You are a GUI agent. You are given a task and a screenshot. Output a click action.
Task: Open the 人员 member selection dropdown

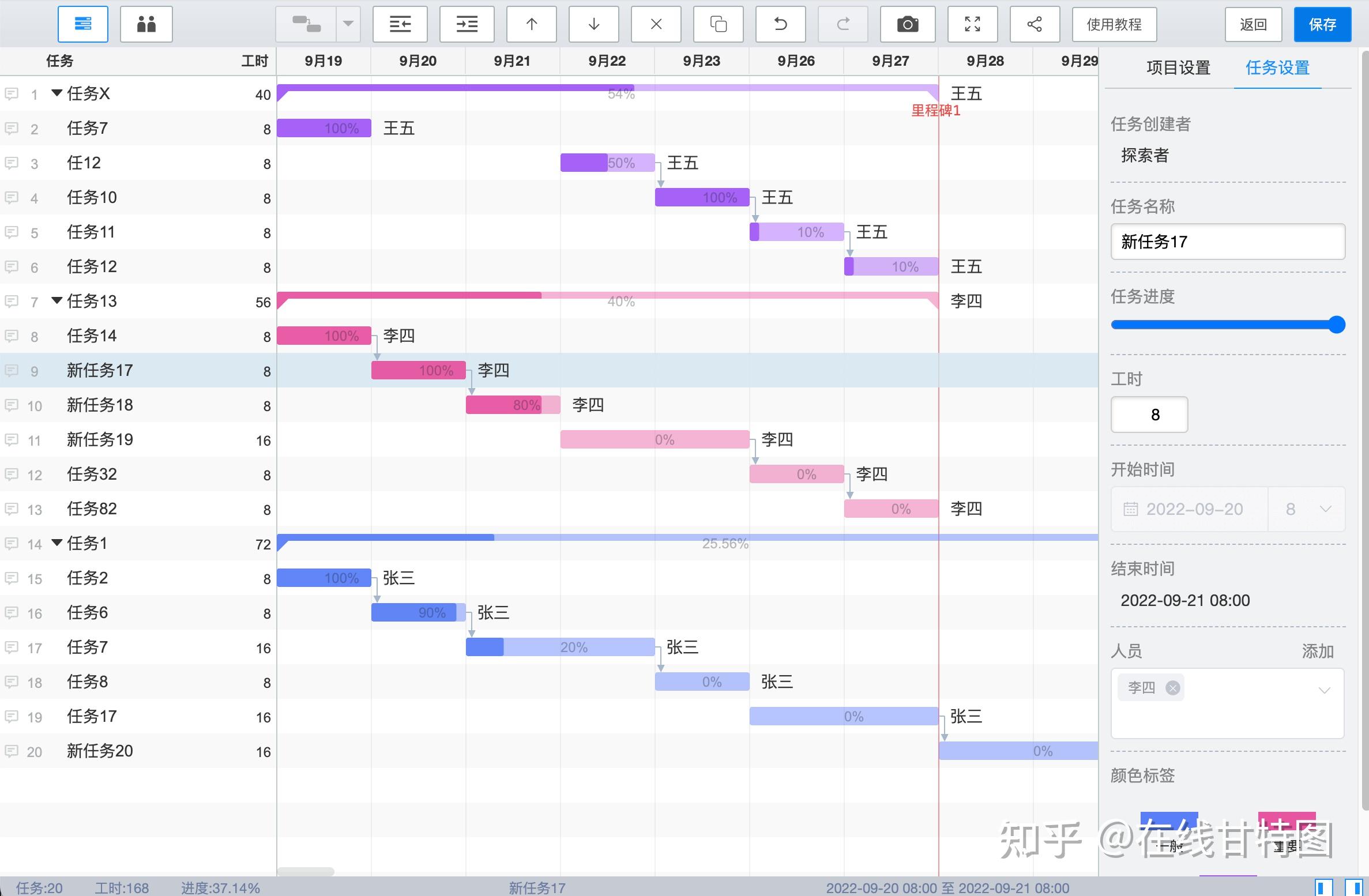(1325, 690)
